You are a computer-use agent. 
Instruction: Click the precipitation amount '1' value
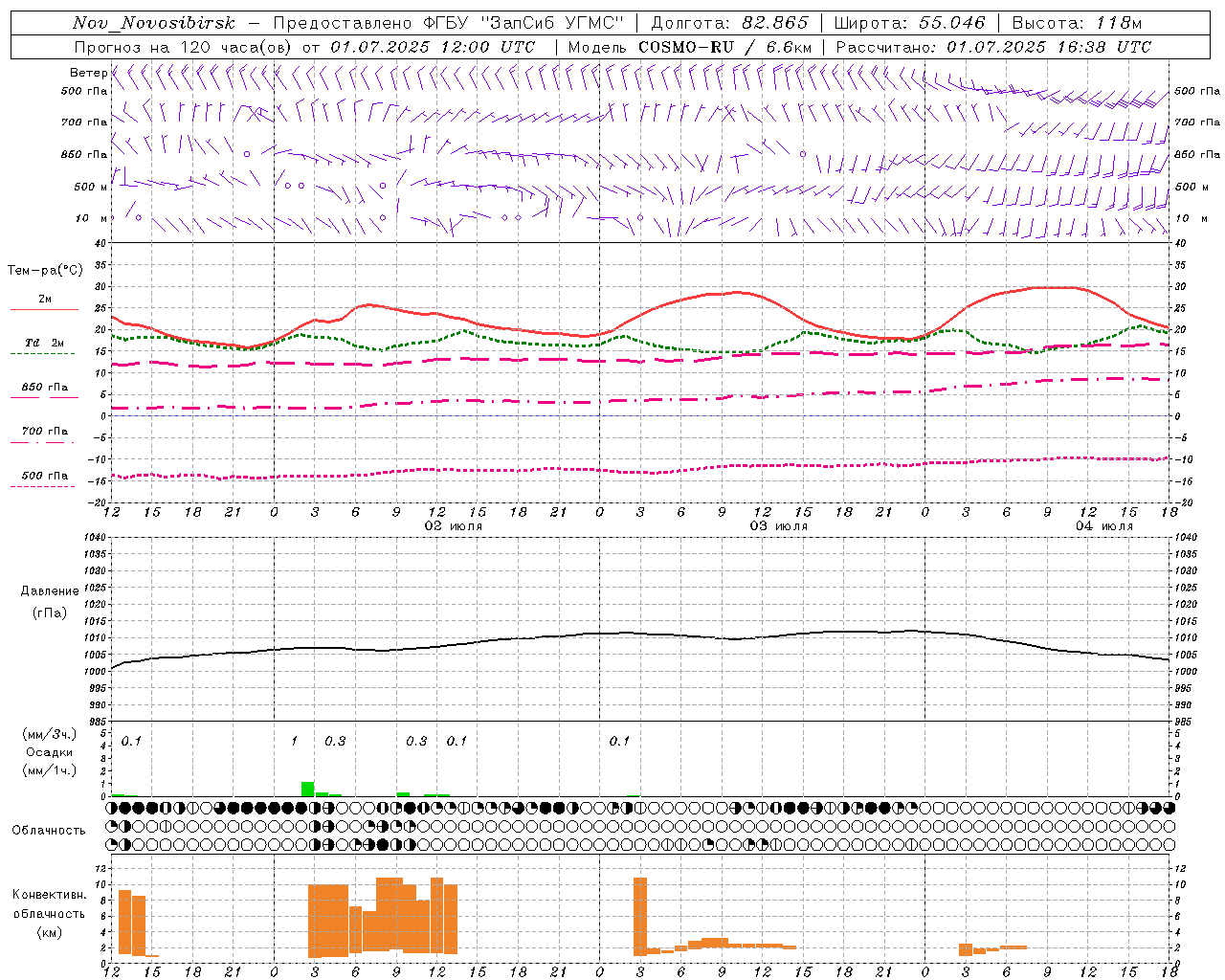pos(295,742)
